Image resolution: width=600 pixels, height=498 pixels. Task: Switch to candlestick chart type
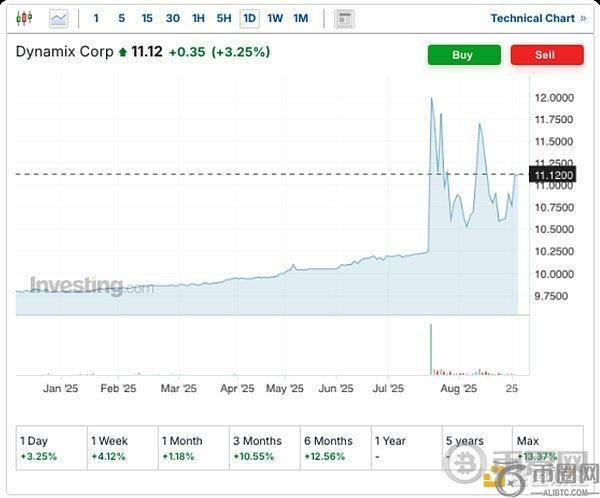[x=24, y=18]
